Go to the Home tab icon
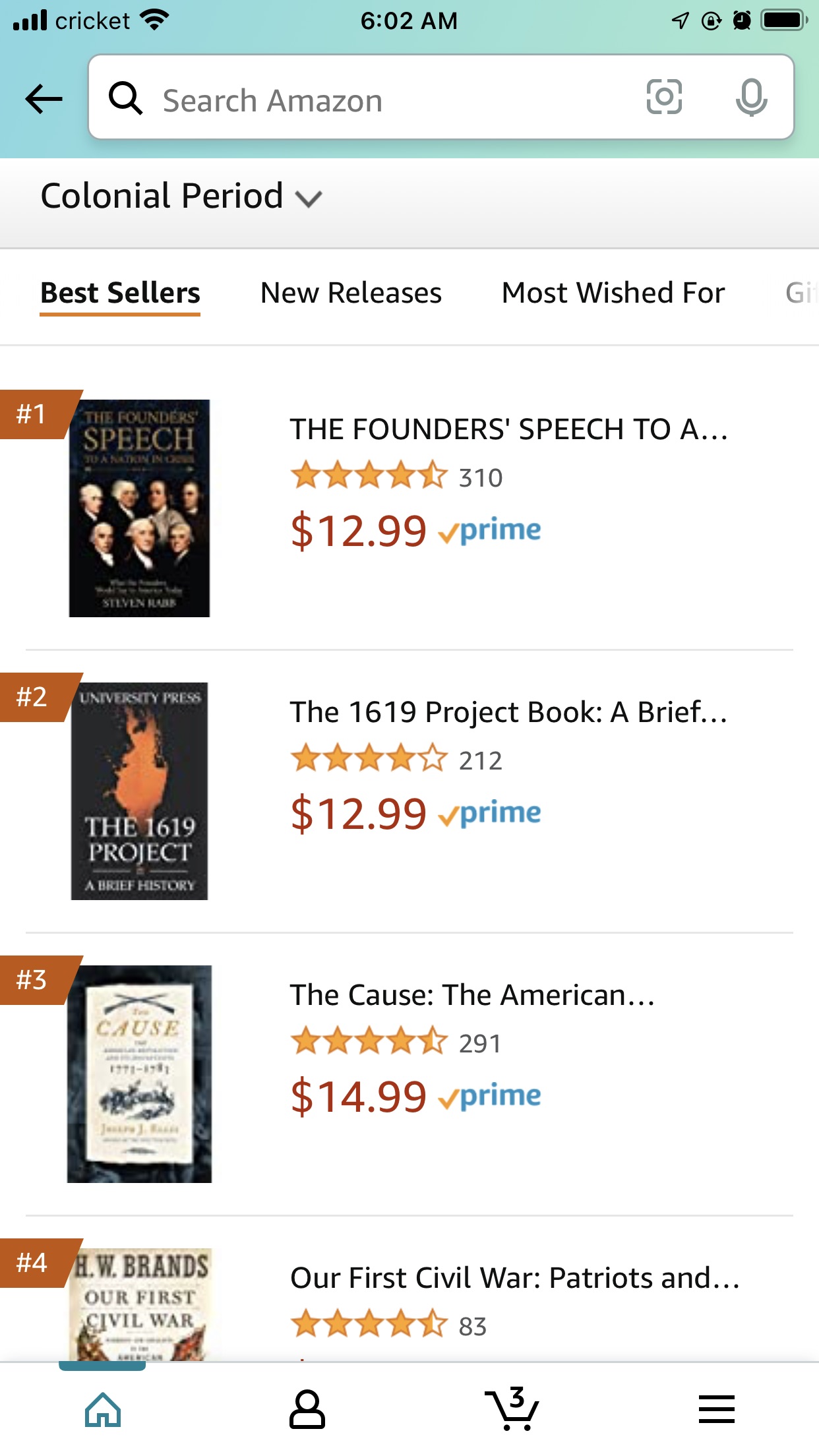The height and width of the screenshot is (1456, 819). (x=103, y=1410)
